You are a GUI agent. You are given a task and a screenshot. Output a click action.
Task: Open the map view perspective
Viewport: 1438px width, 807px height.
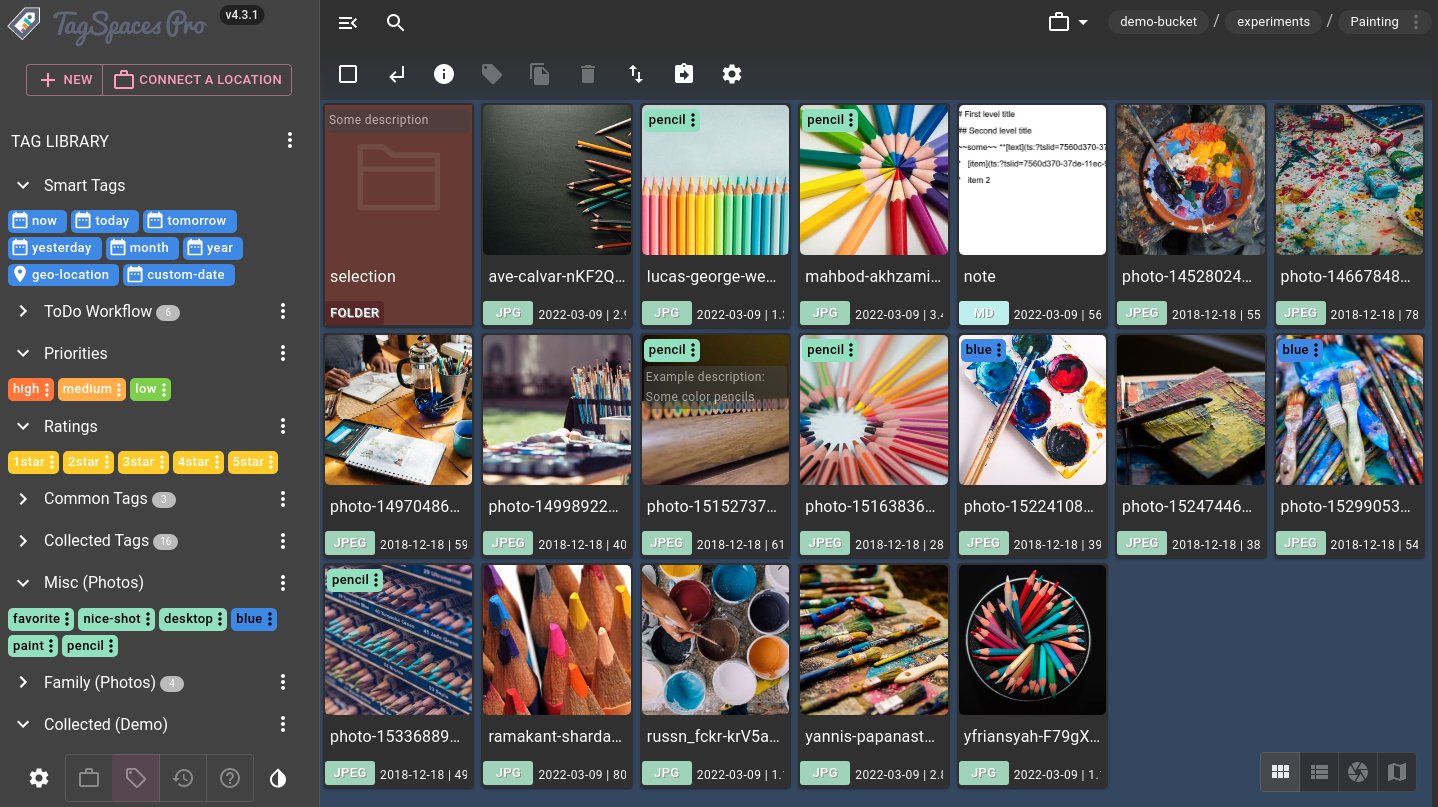coord(1397,771)
